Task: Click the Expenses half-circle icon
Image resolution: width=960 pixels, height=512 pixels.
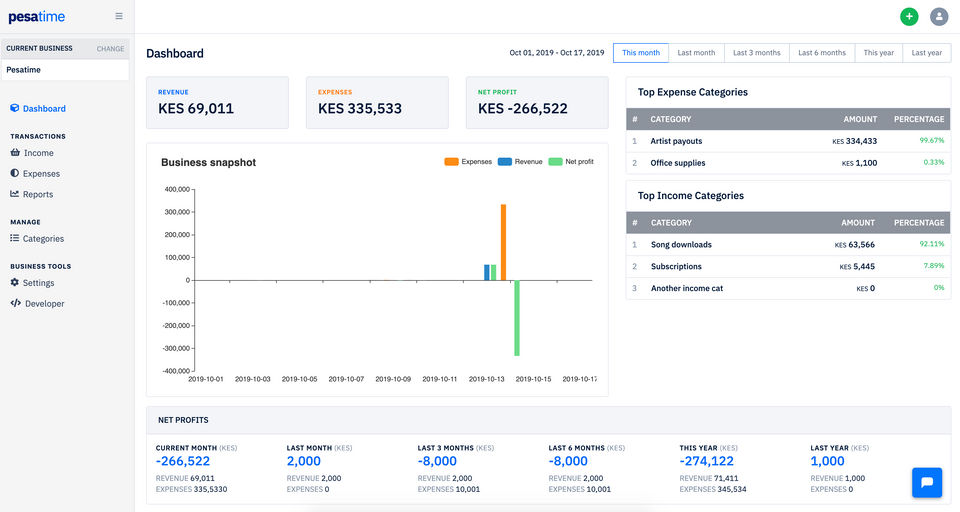Action: (x=15, y=173)
